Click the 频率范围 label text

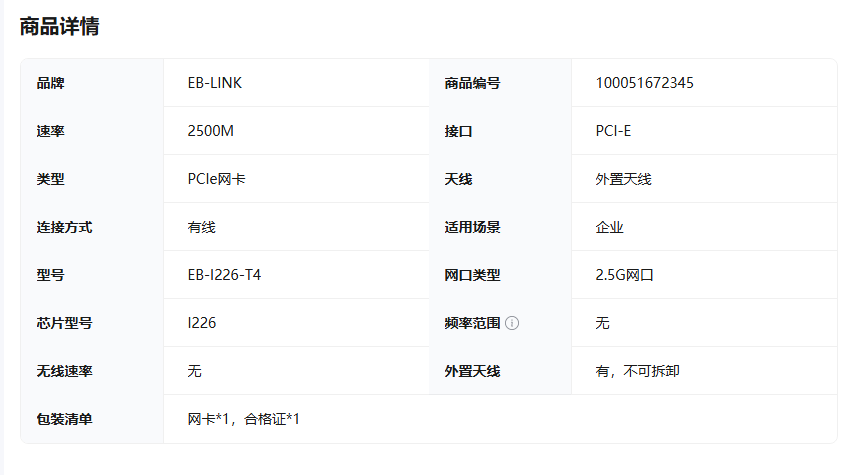[472, 323]
